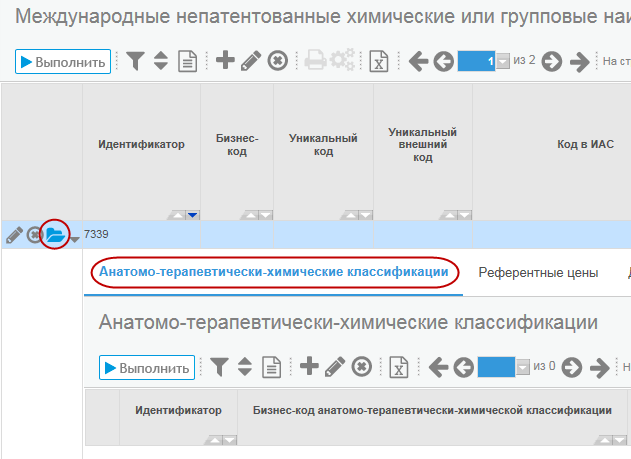The image size is (631, 459).
Task: Click the lower page number input field
Action: 496,367
